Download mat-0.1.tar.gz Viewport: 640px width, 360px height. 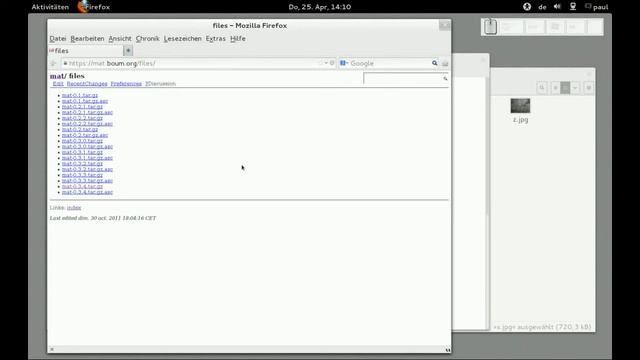pyautogui.click(x=80, y=95)
